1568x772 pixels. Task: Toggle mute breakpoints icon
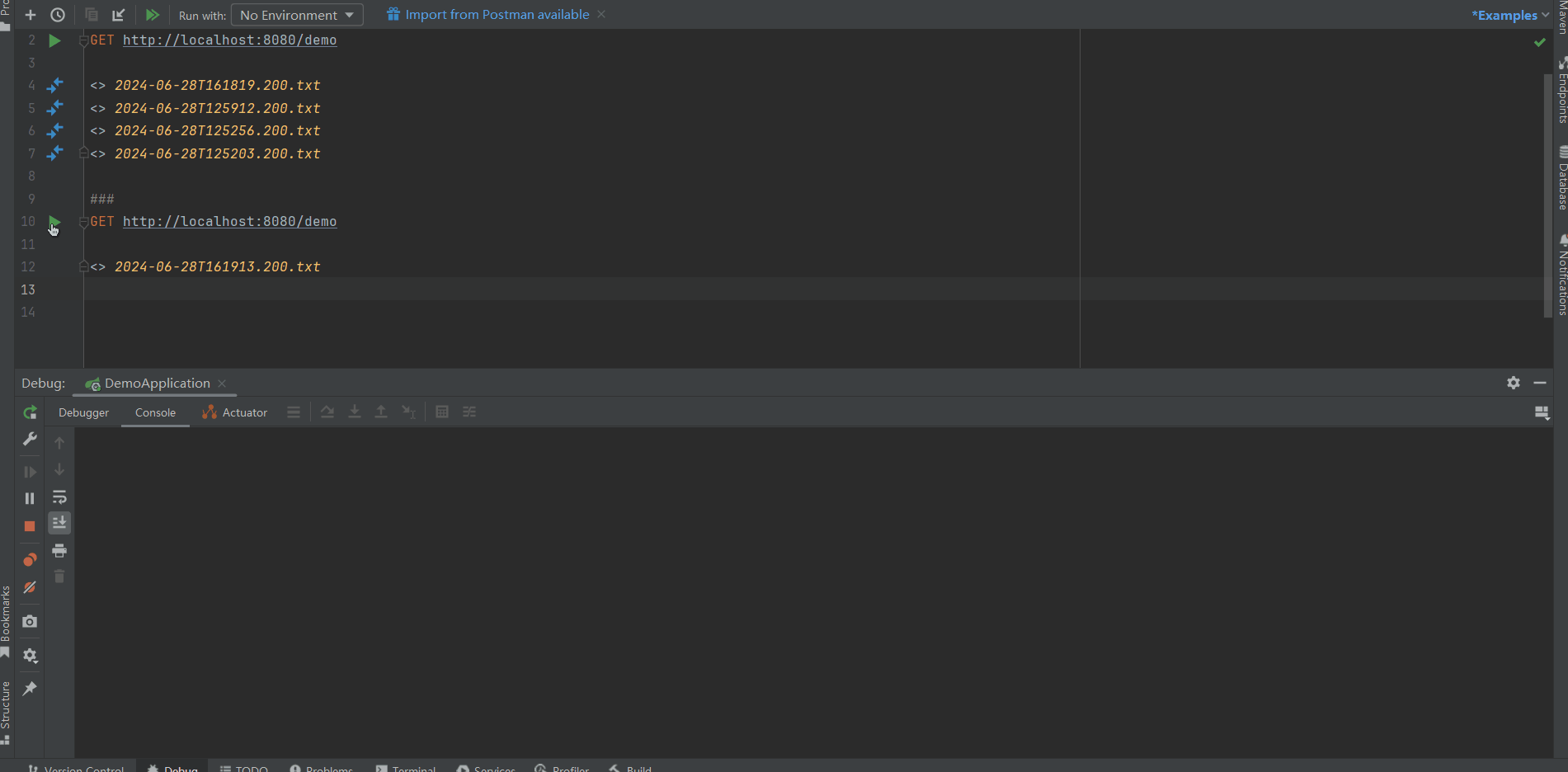[30, 587]
